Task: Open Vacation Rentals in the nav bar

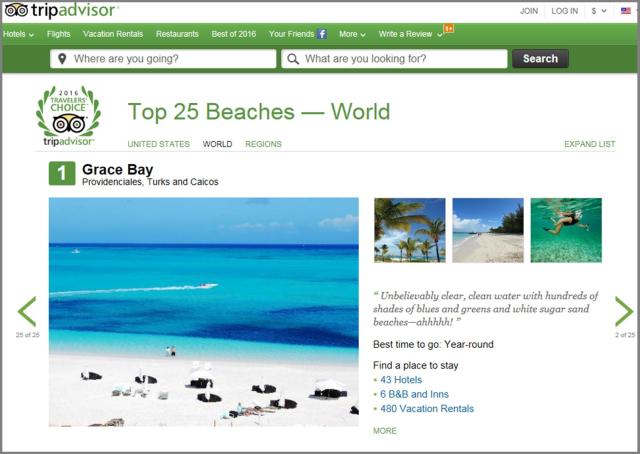Action: click(x=113, y=34)
